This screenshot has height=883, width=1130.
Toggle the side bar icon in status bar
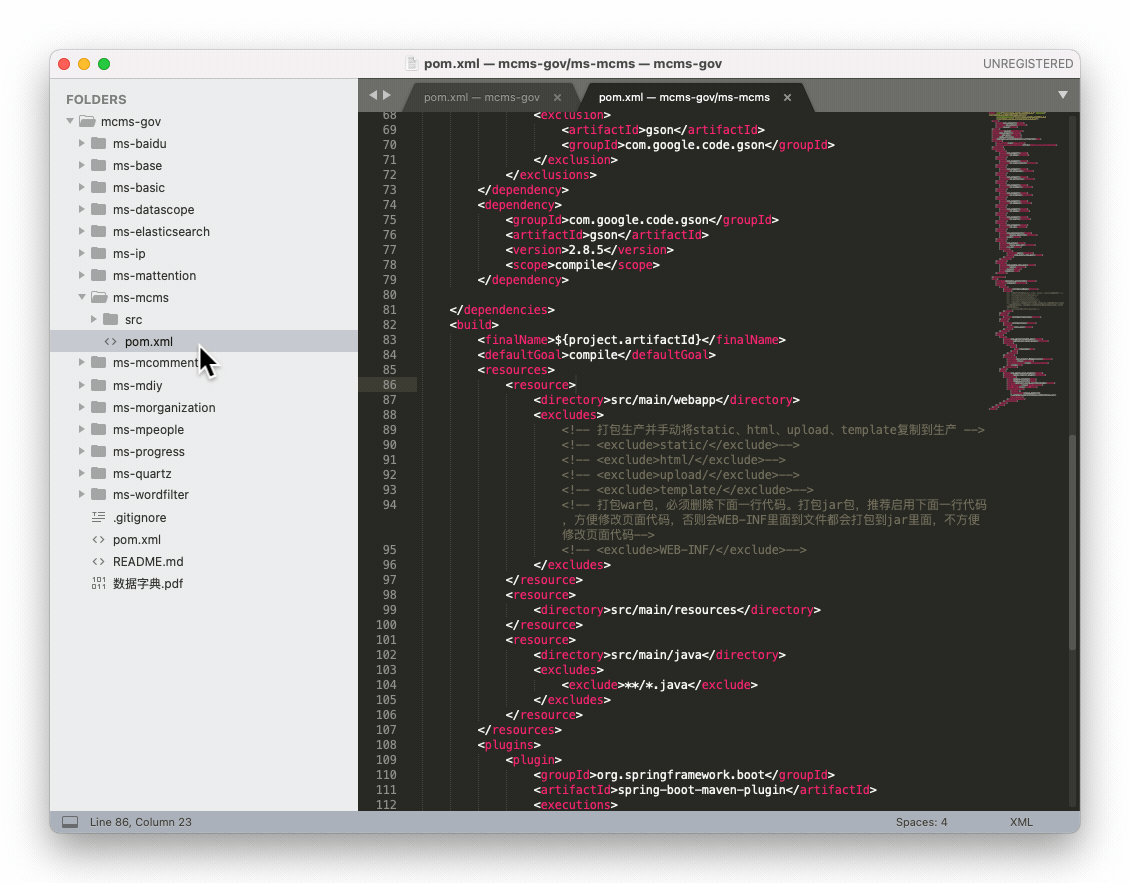[x=70, y=822]
